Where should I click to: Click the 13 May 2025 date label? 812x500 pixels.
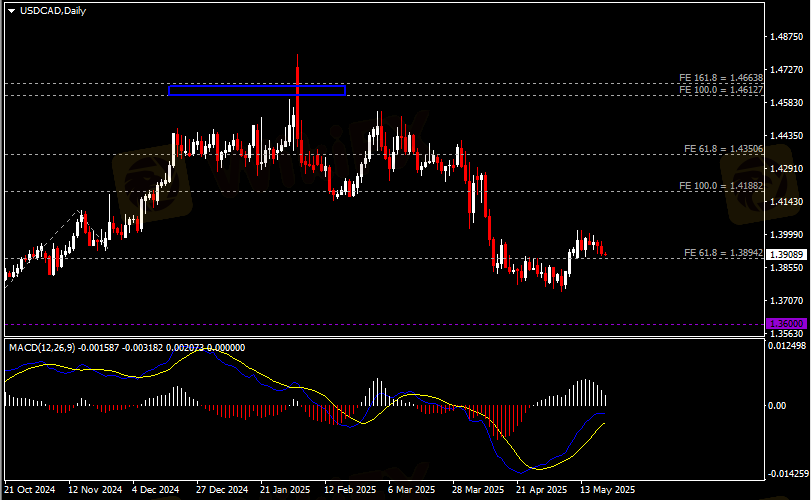point(607,489)
